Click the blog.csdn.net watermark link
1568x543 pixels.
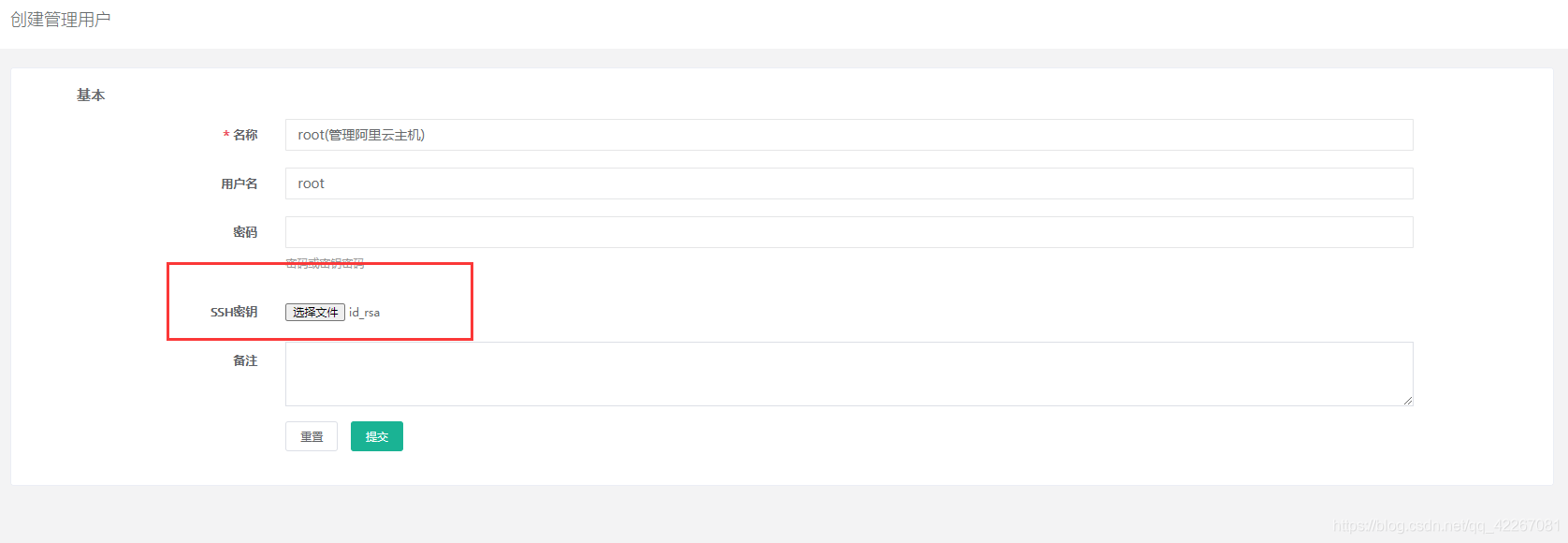click(1446, 526)
